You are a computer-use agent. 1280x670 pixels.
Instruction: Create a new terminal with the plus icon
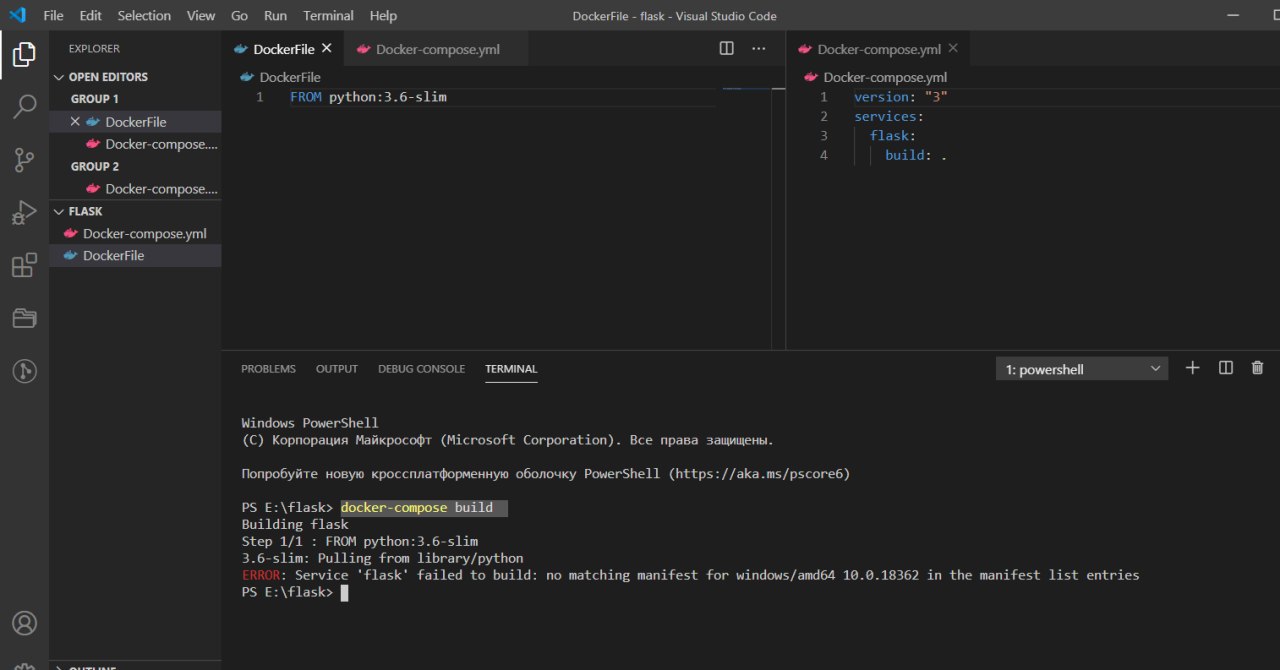point(1192,368)
